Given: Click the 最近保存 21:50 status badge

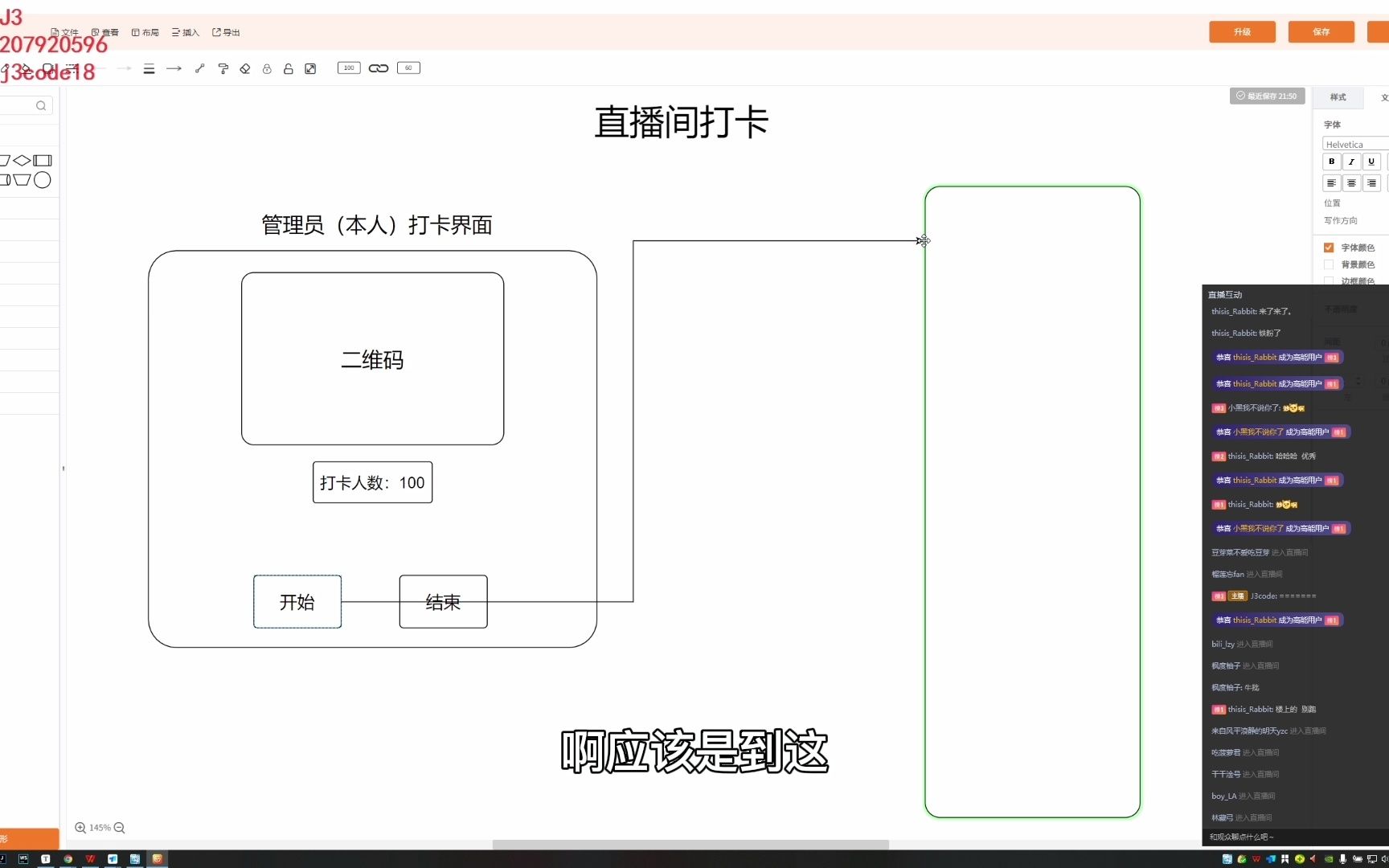Looking at the screenshot, I should [x=1267, y=96].
